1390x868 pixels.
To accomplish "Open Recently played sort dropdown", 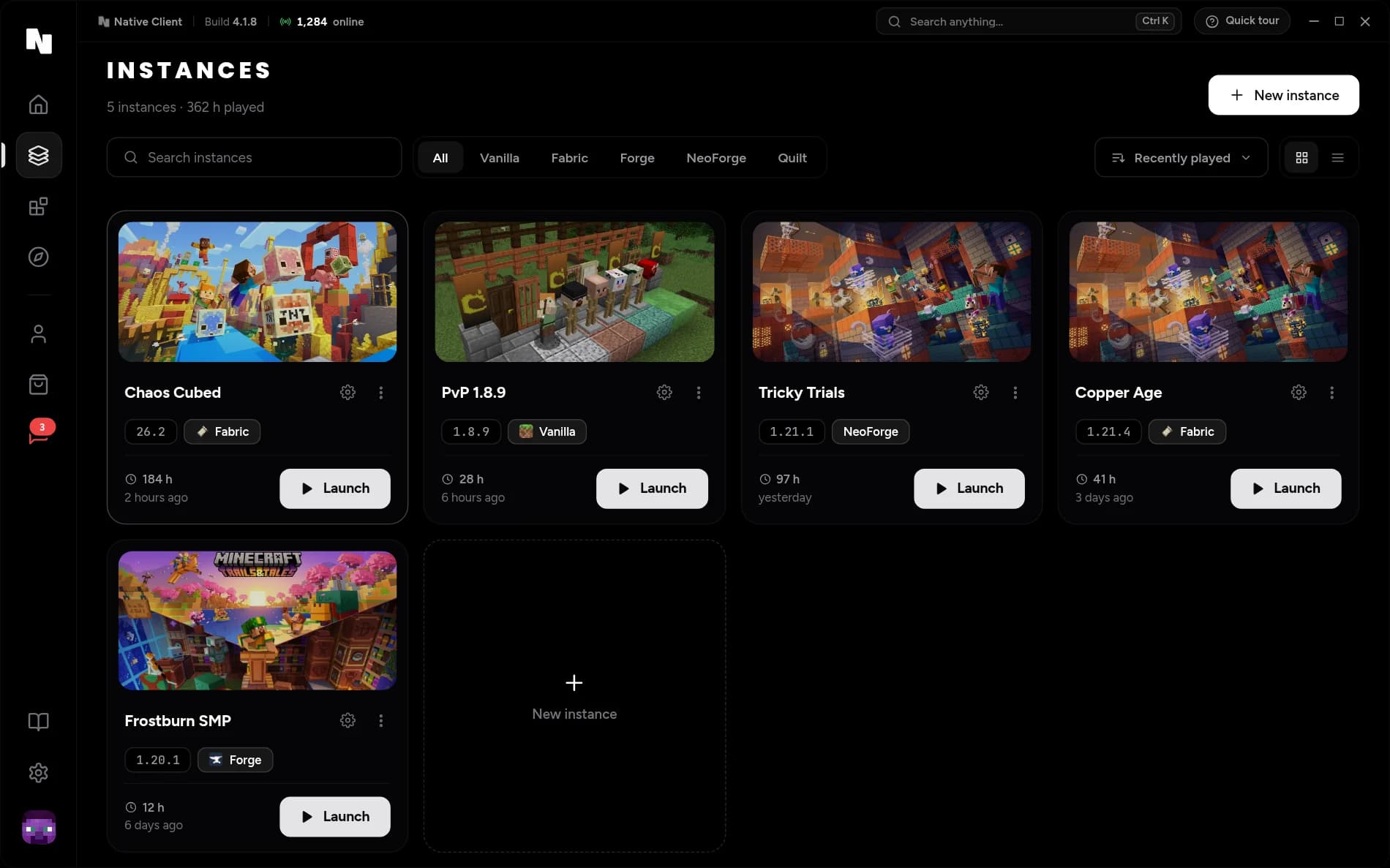I will [1181, 158].
